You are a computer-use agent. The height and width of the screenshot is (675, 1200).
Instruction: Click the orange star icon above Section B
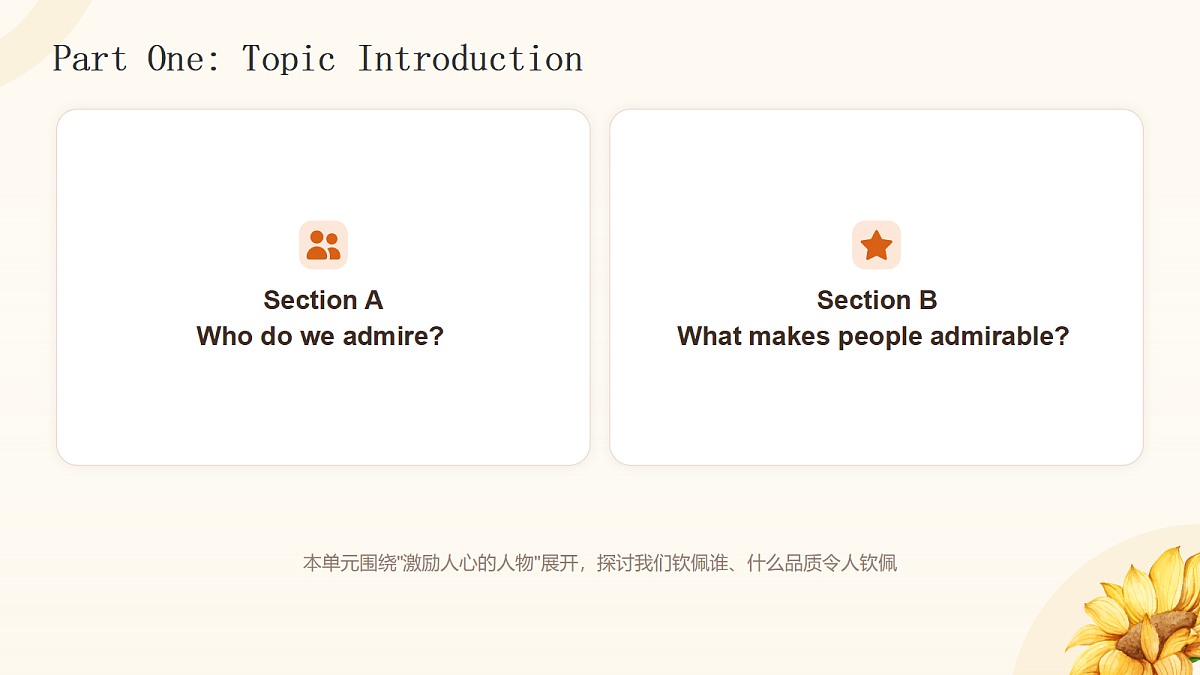(876, 245)
